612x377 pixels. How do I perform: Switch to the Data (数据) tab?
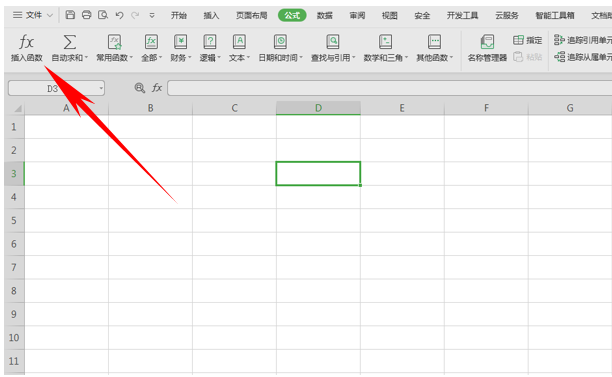point(325,15)
